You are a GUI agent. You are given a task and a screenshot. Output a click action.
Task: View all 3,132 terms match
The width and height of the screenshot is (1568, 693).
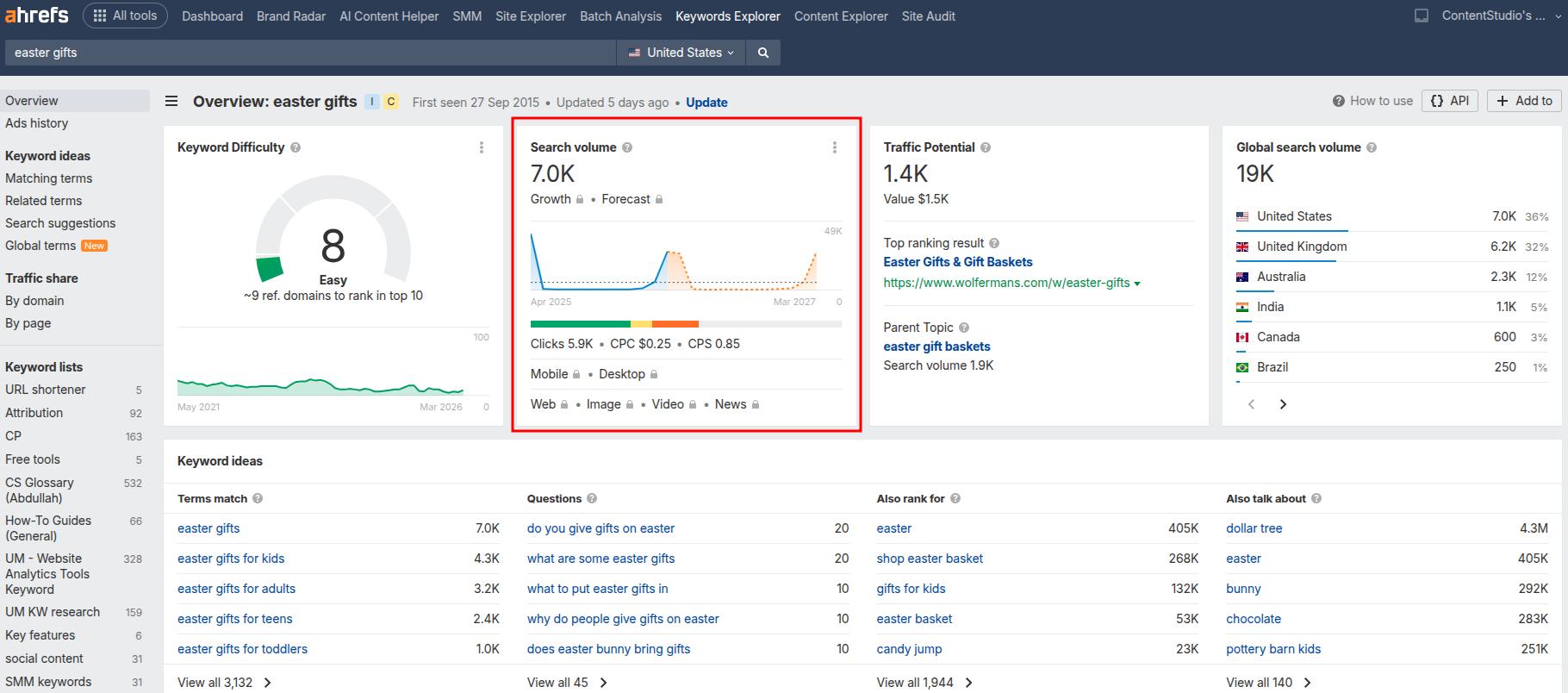[224, 683]
